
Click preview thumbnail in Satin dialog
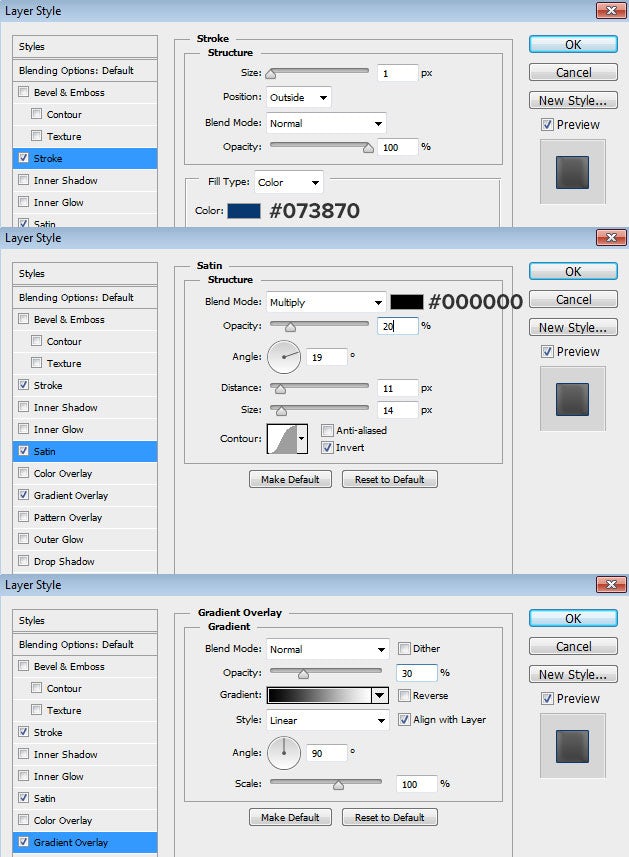pos(572,399)
